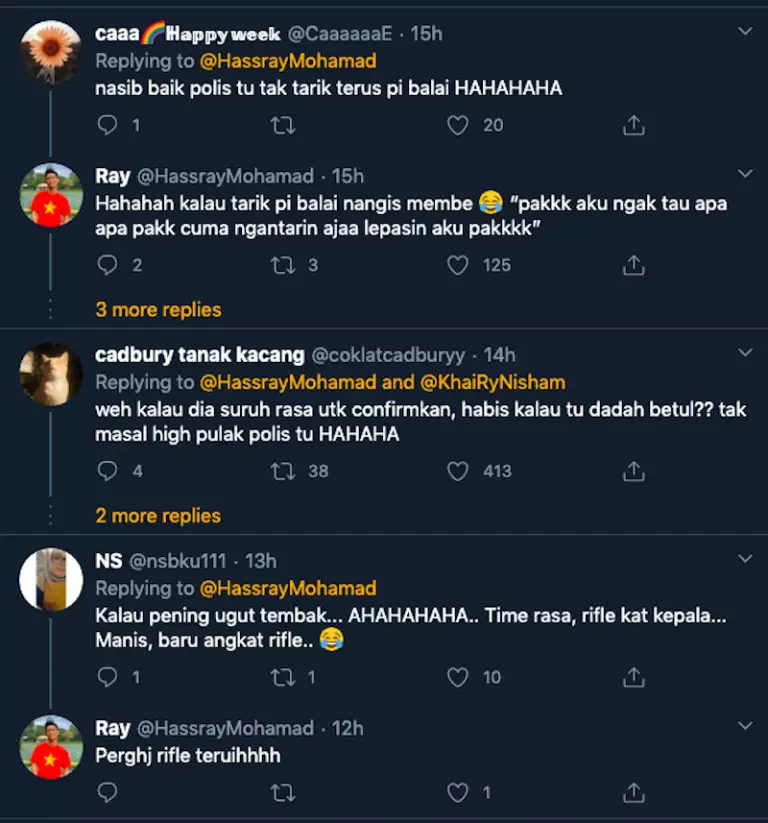Toggle retweet on NS's tweet
768x823 pixels.
[x=283, y=678]
